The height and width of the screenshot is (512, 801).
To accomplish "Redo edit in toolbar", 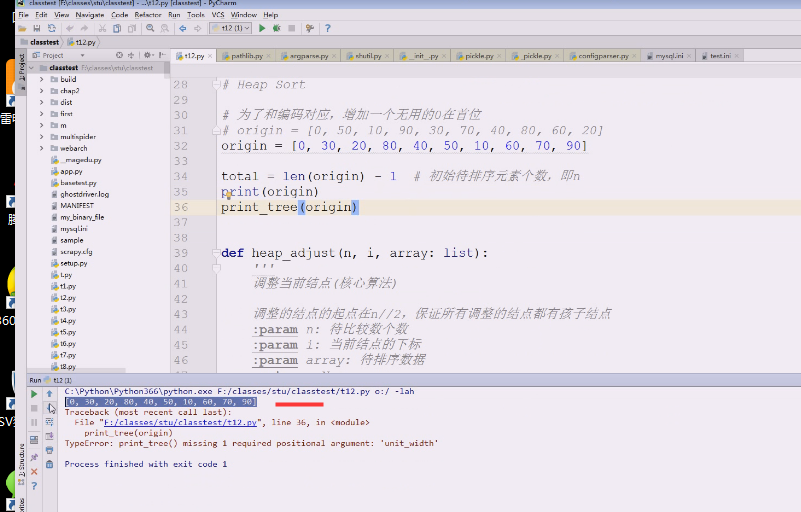I will click(84, 29).
